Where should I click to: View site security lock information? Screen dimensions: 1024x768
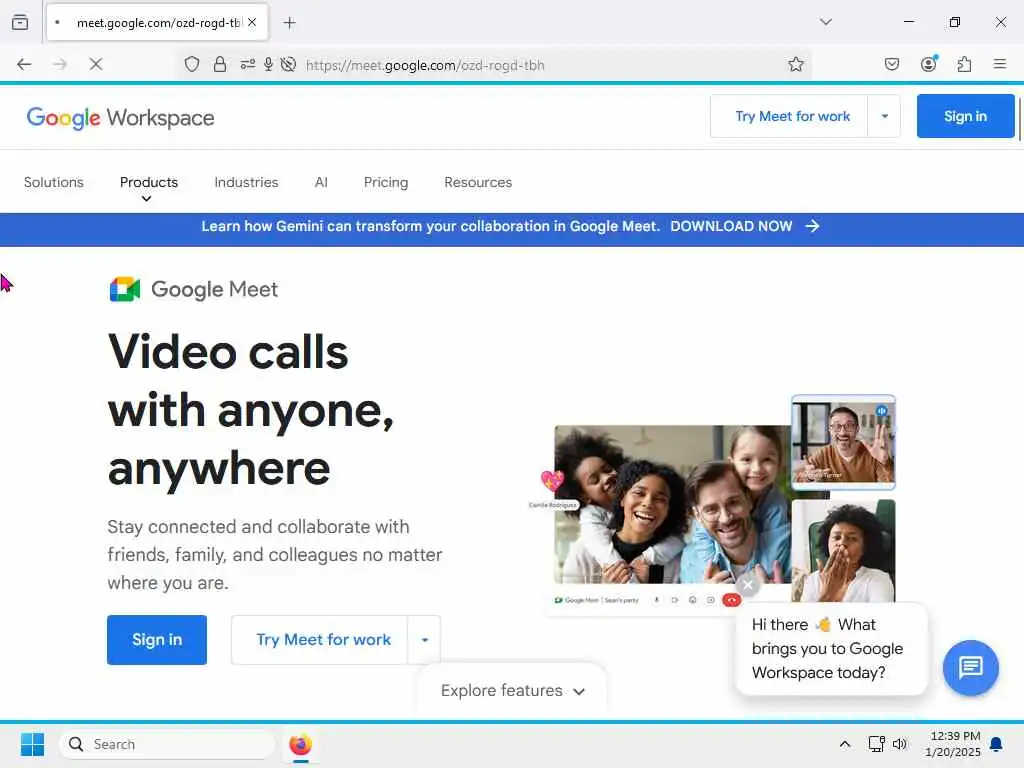pos(220,64)
